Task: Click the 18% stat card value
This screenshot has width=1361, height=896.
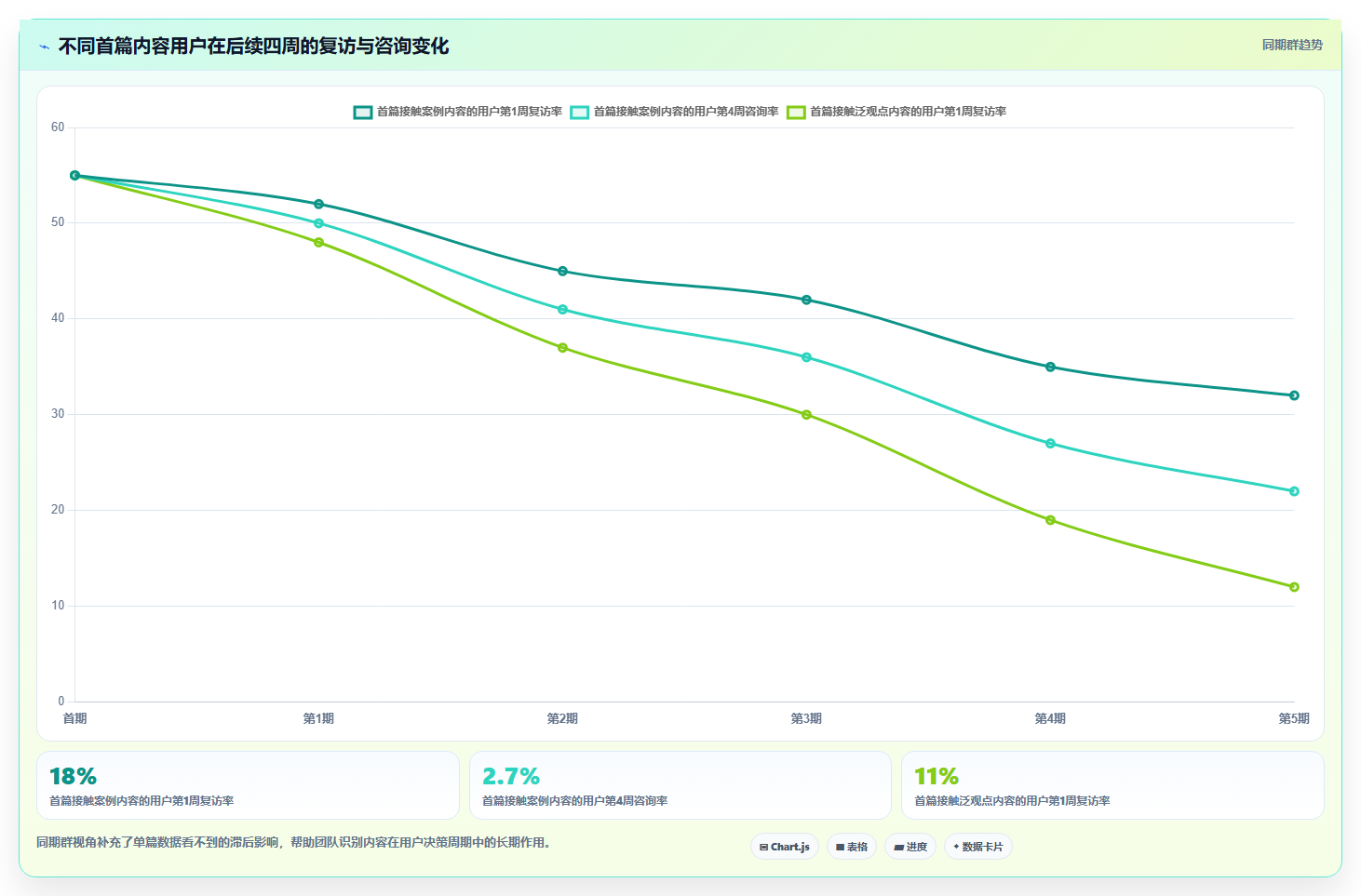Action: [73, 776]
